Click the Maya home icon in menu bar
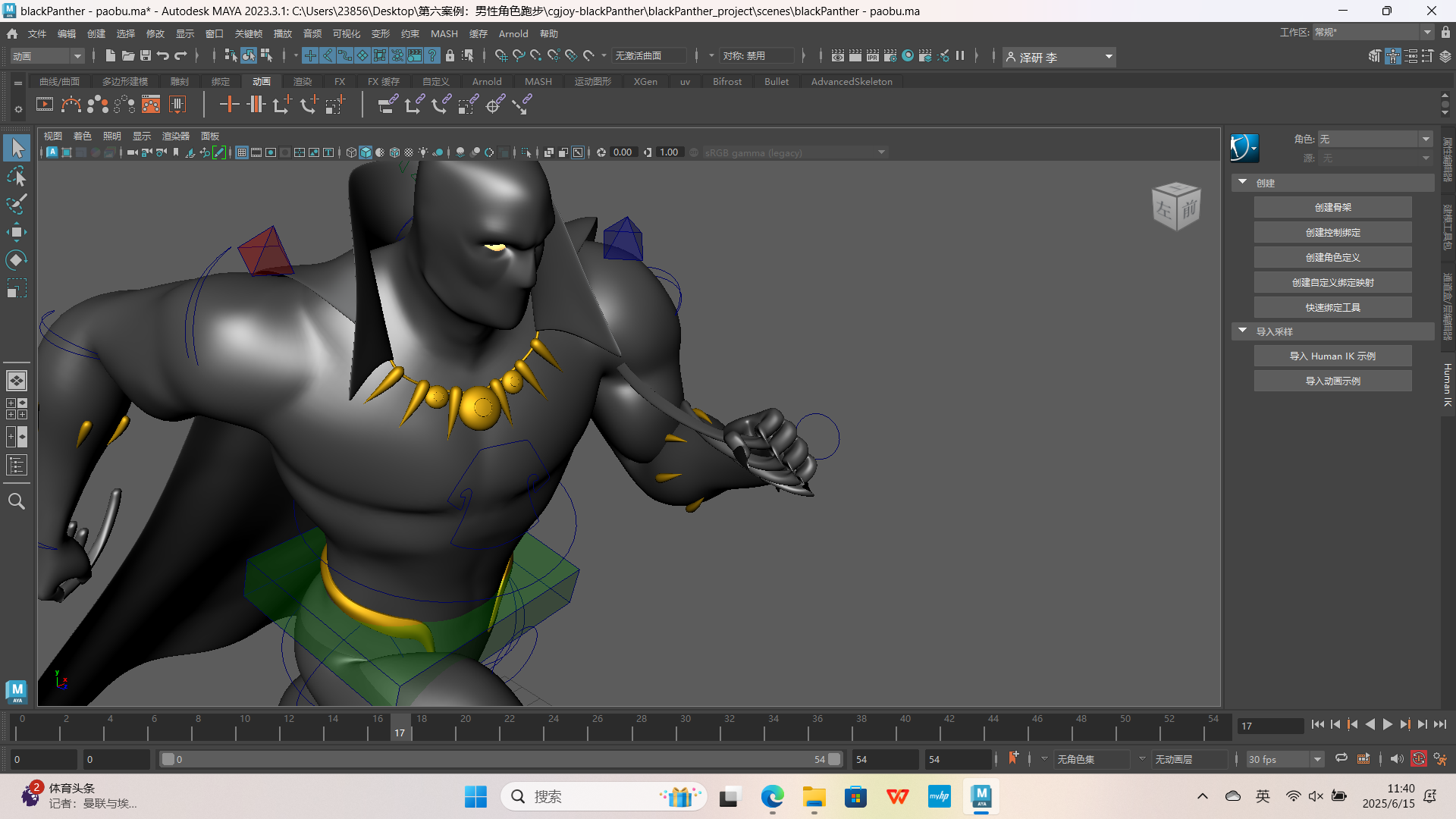Image resolution: width=1456 pixels, height=819 pixels. click(x=12, y=33)
